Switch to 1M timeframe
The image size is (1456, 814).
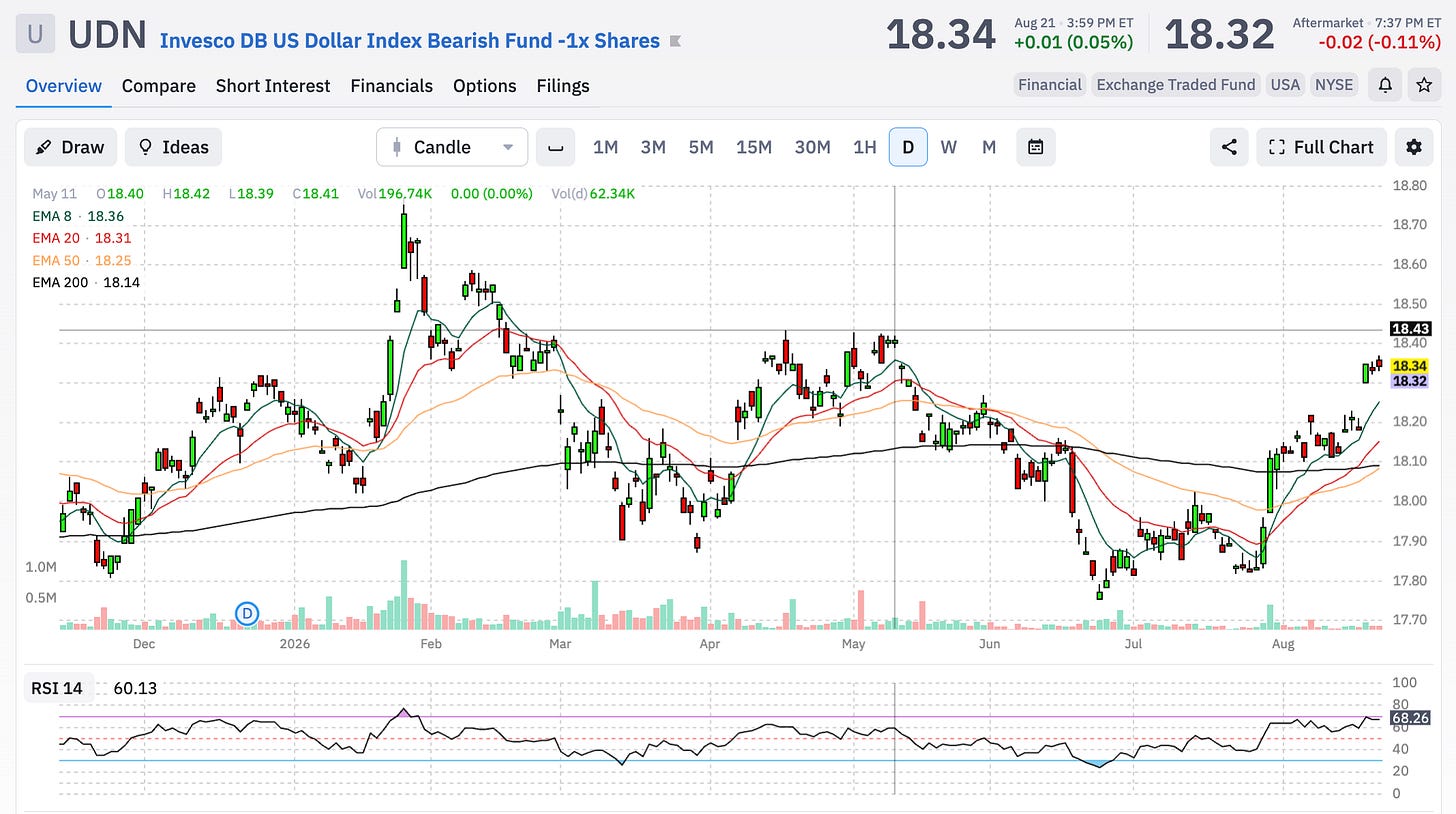pos(605,147)
